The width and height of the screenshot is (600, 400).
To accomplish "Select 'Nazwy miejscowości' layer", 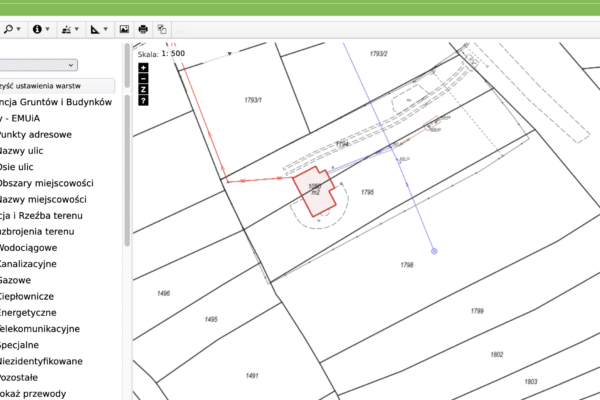I will (43, 199).
